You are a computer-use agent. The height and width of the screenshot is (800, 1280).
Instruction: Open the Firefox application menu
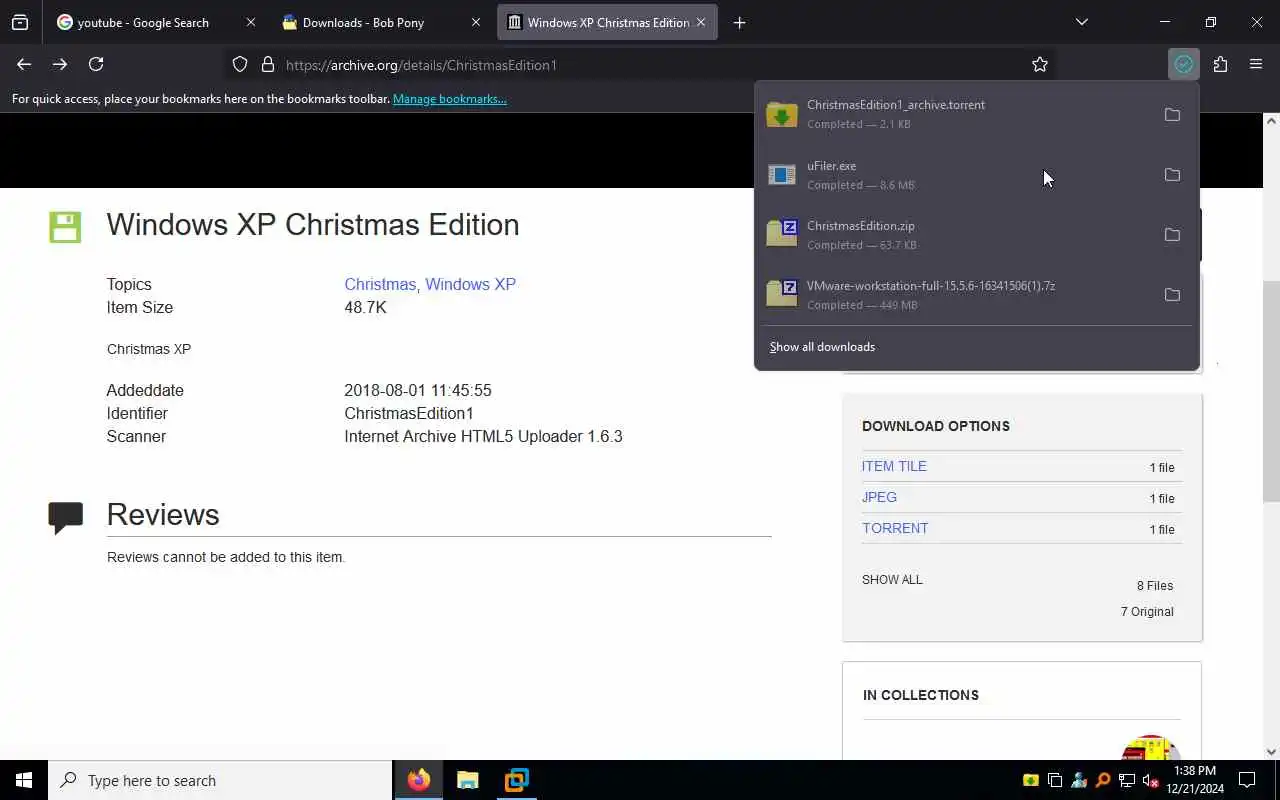pyautogui.click(x=1256, y=64)
